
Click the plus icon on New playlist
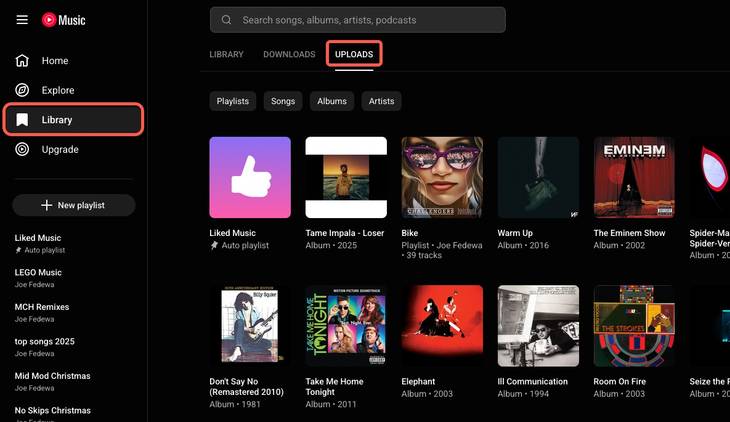(47, 205)
